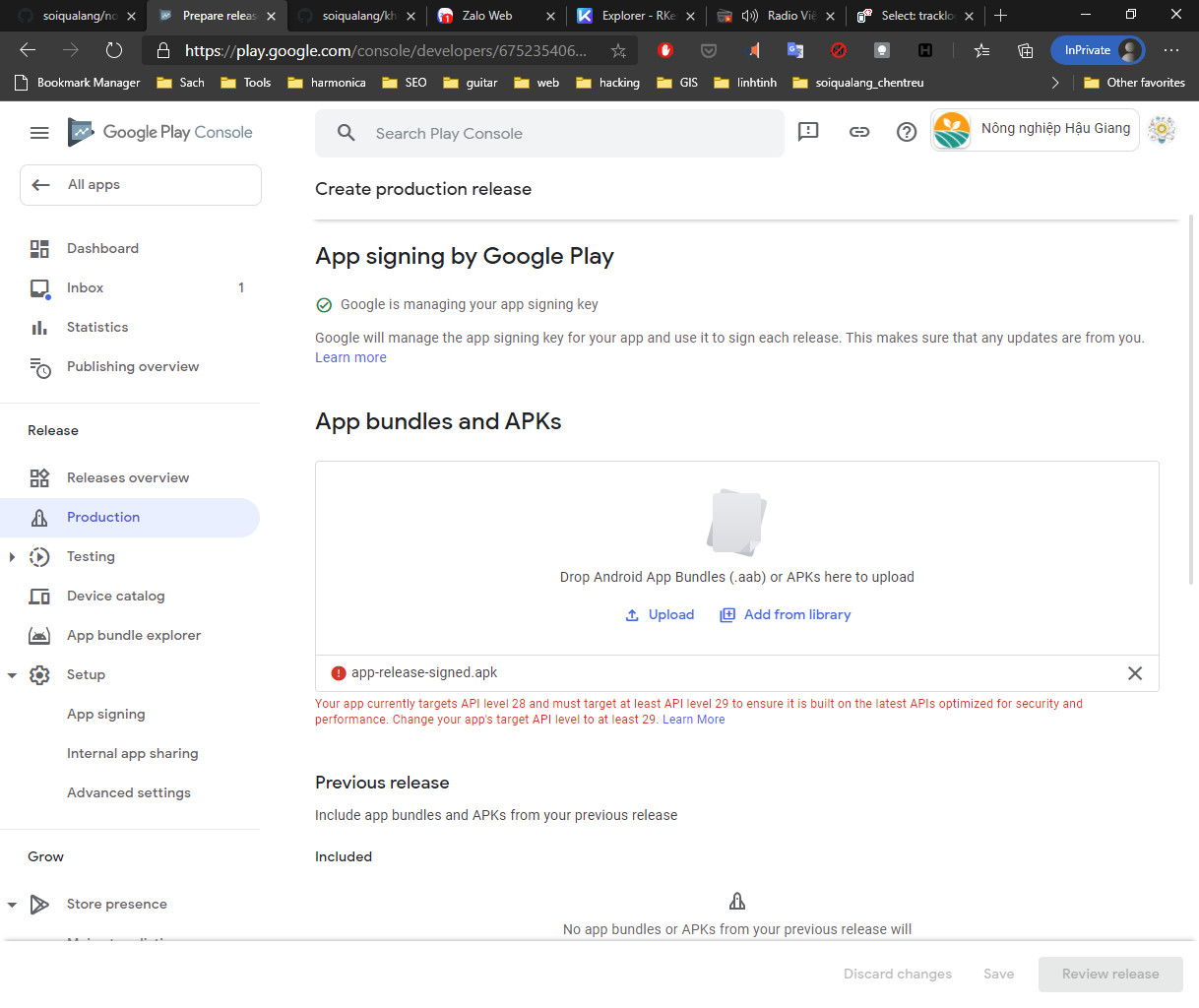The image size is (1199, 1008).
Task: Switch to the Select: tracklo tab
Action: pyautogui.click(x=915, y=16)
